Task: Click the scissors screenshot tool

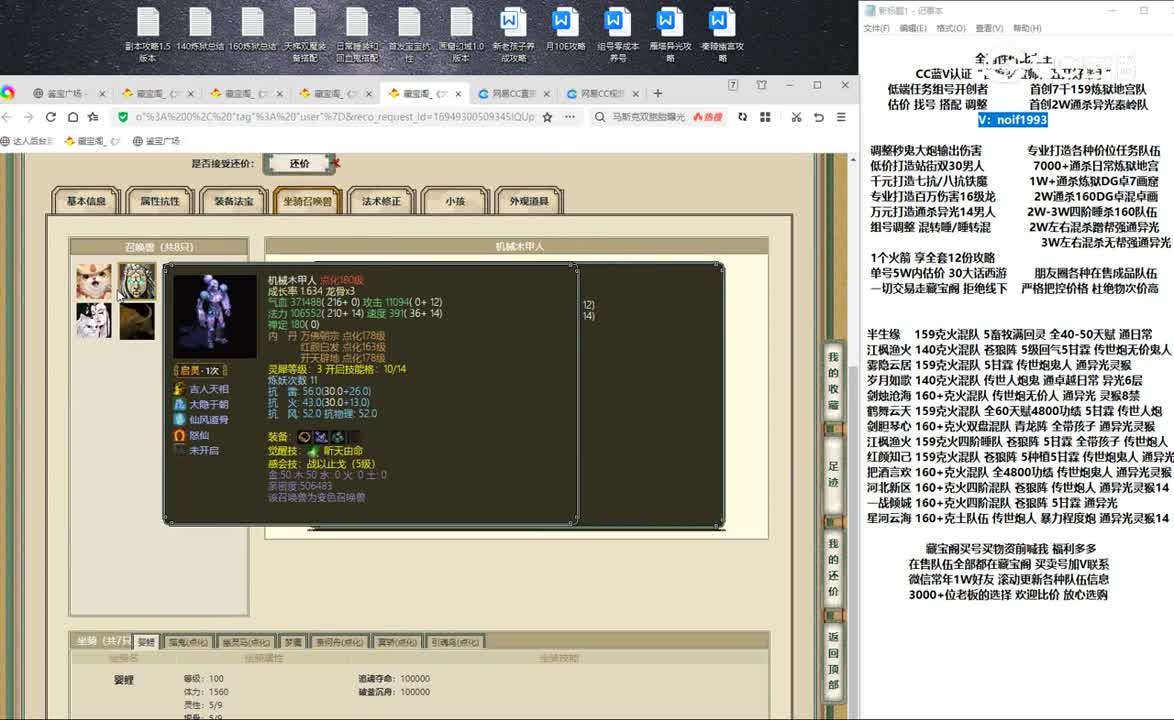Action: (796, 117)
